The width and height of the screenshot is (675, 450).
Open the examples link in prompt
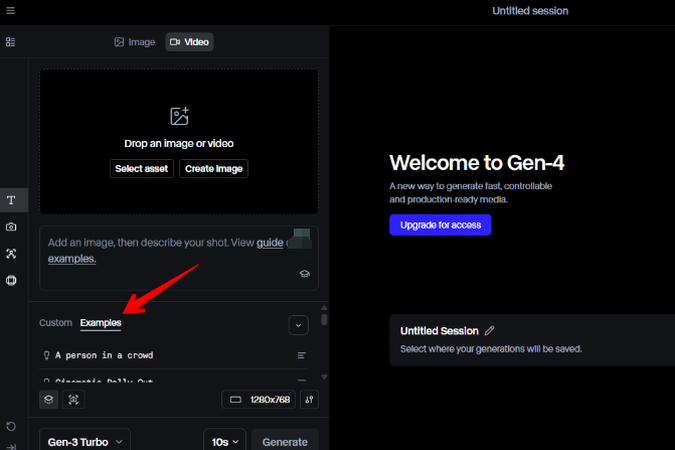click(x=72, y=259)
